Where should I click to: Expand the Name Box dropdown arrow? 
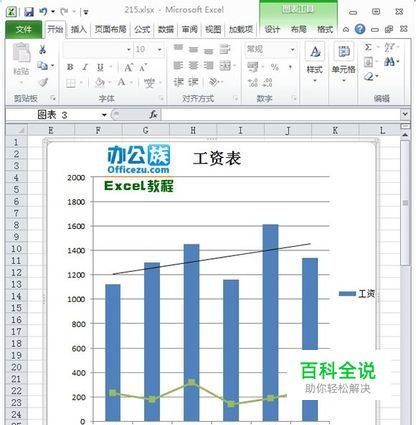tap(104, 115)
